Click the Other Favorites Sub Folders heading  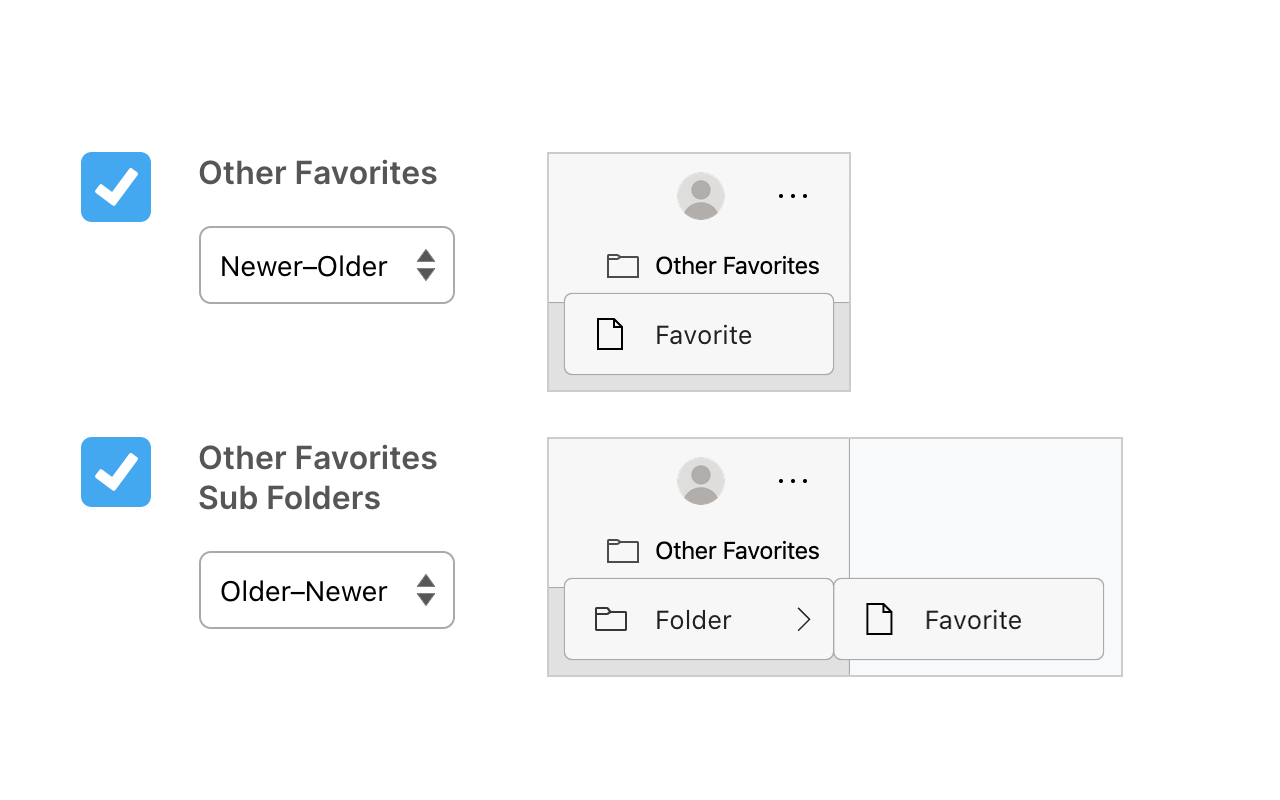(x=318, y=478)
